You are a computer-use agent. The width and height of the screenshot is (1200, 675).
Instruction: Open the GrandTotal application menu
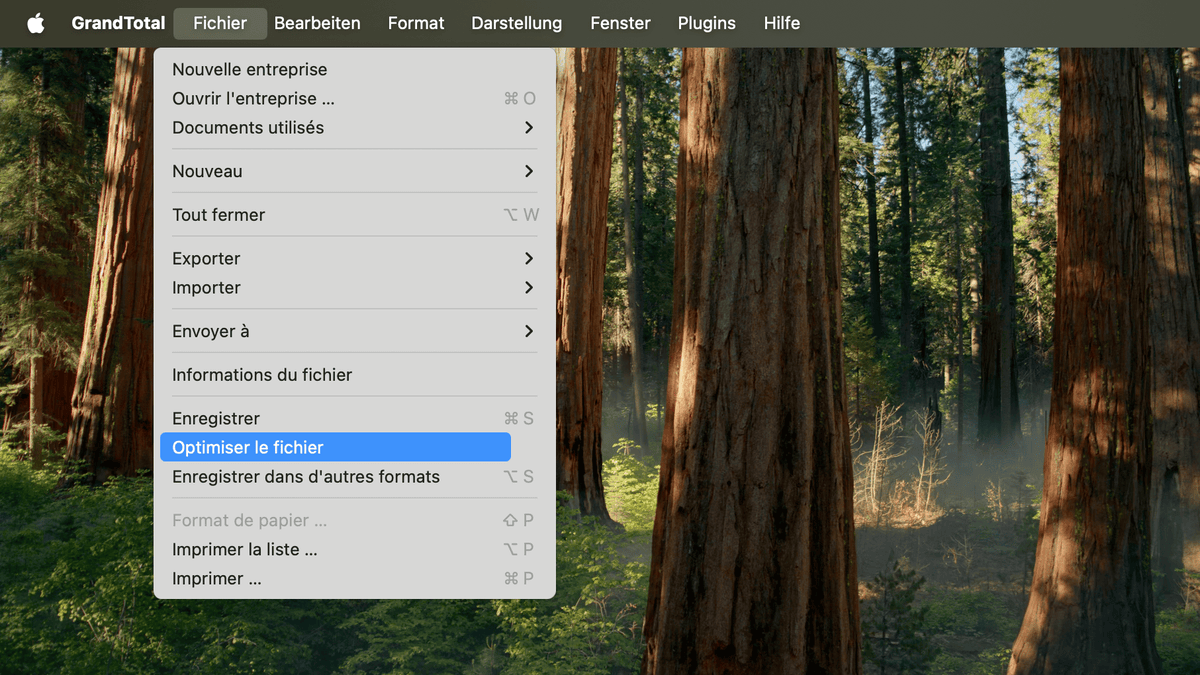(118, 22)
